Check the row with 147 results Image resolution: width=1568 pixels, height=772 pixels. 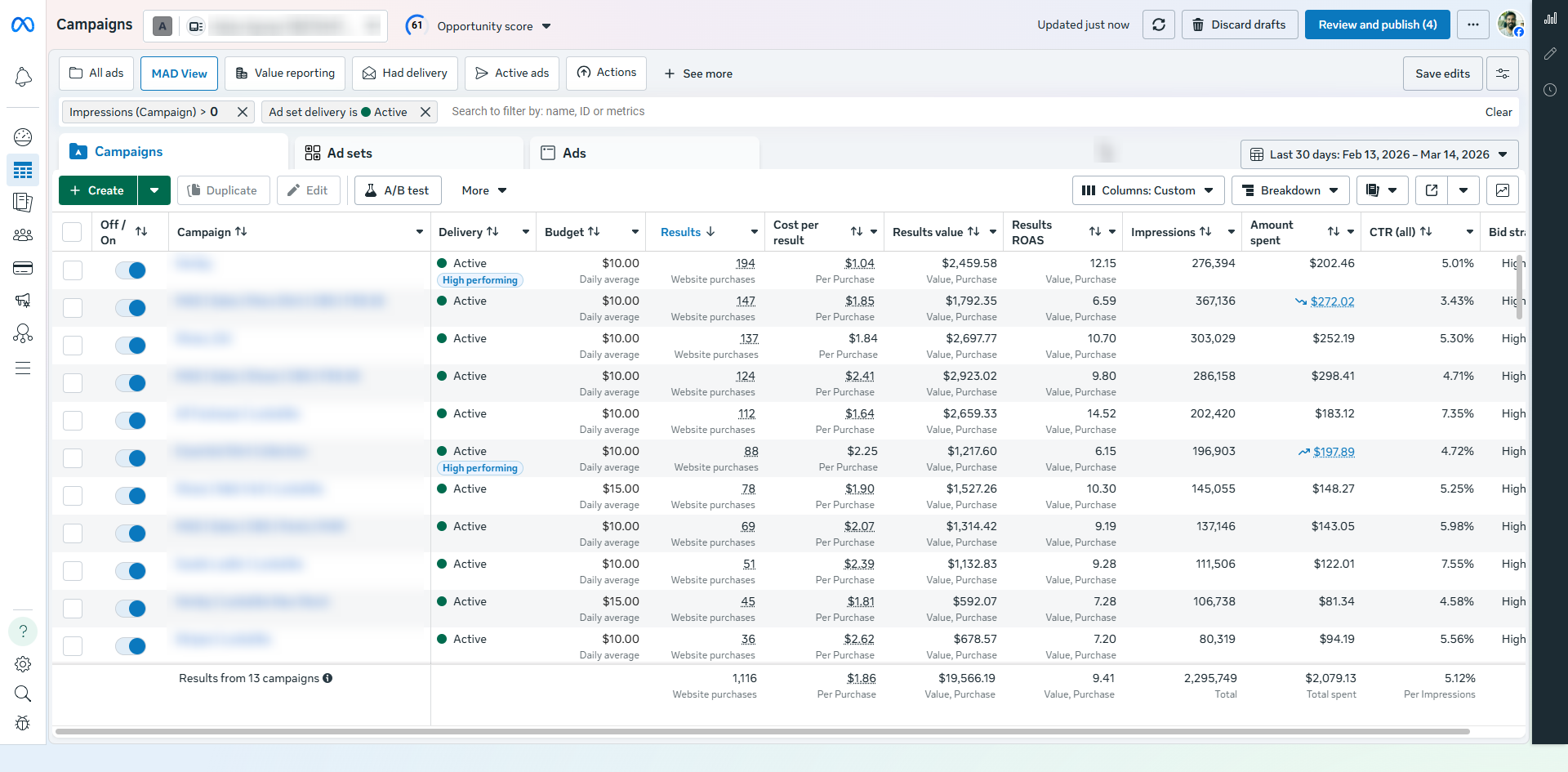pos(73,308)
